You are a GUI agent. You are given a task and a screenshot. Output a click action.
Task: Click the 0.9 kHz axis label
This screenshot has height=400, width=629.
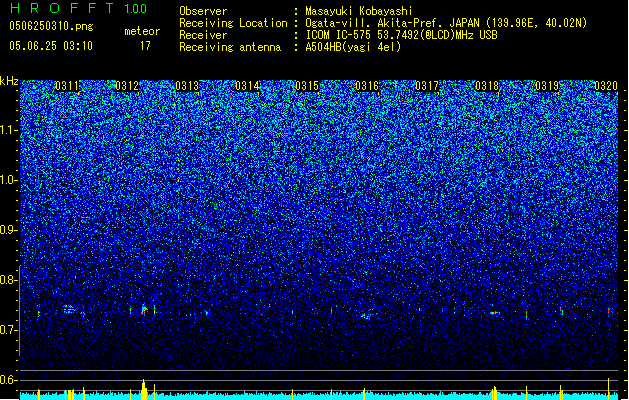pyautogui.click(x=9, y=230)
